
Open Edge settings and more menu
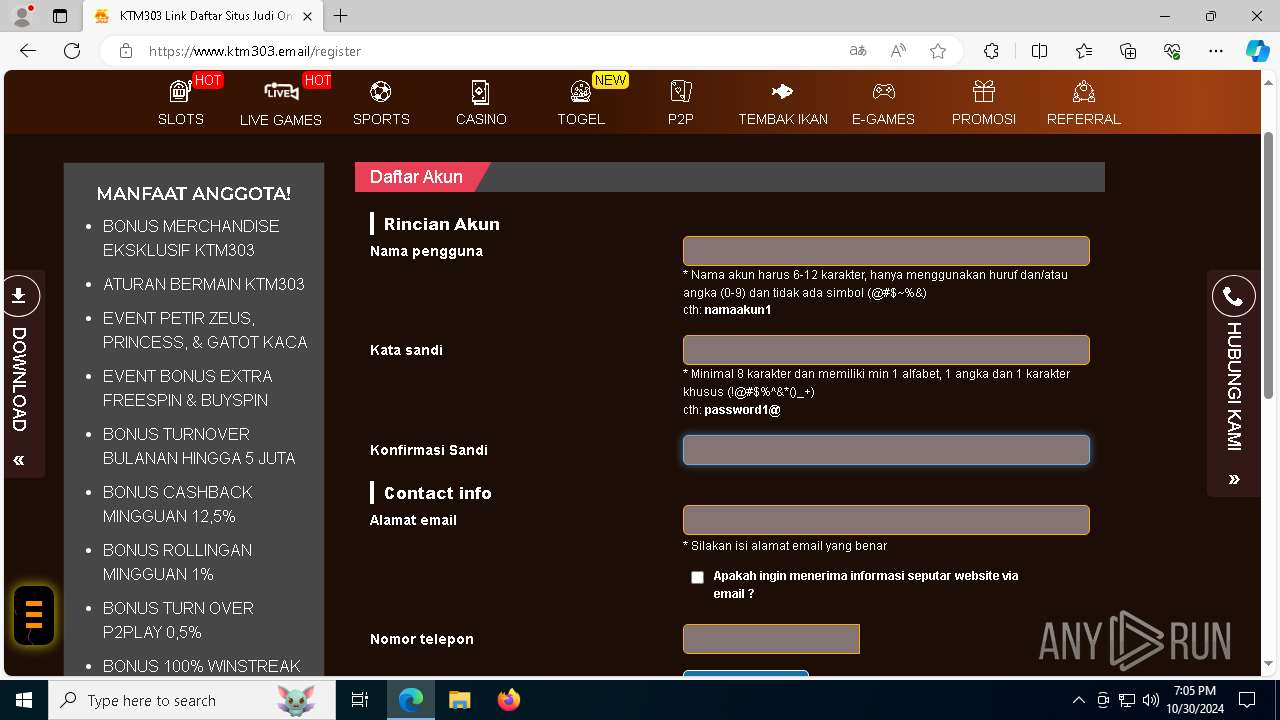(1216, 51)
